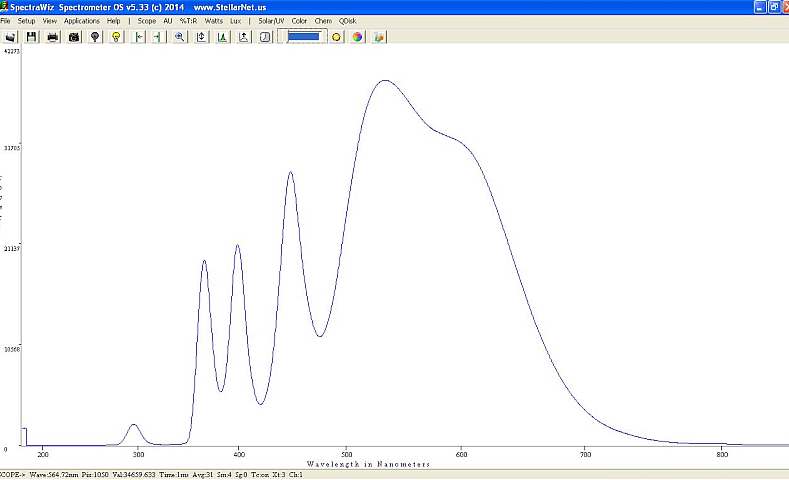Click the open file toolbar icon

[x=11, y=37]
